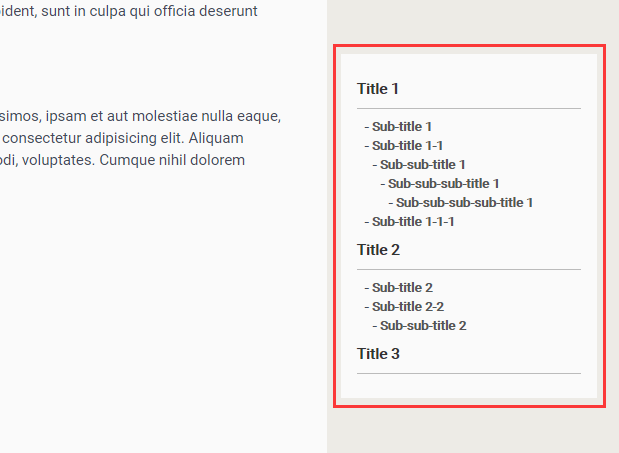Click the "Title 3" heading link
Screen dimensions: 619x453
point(378,354)
